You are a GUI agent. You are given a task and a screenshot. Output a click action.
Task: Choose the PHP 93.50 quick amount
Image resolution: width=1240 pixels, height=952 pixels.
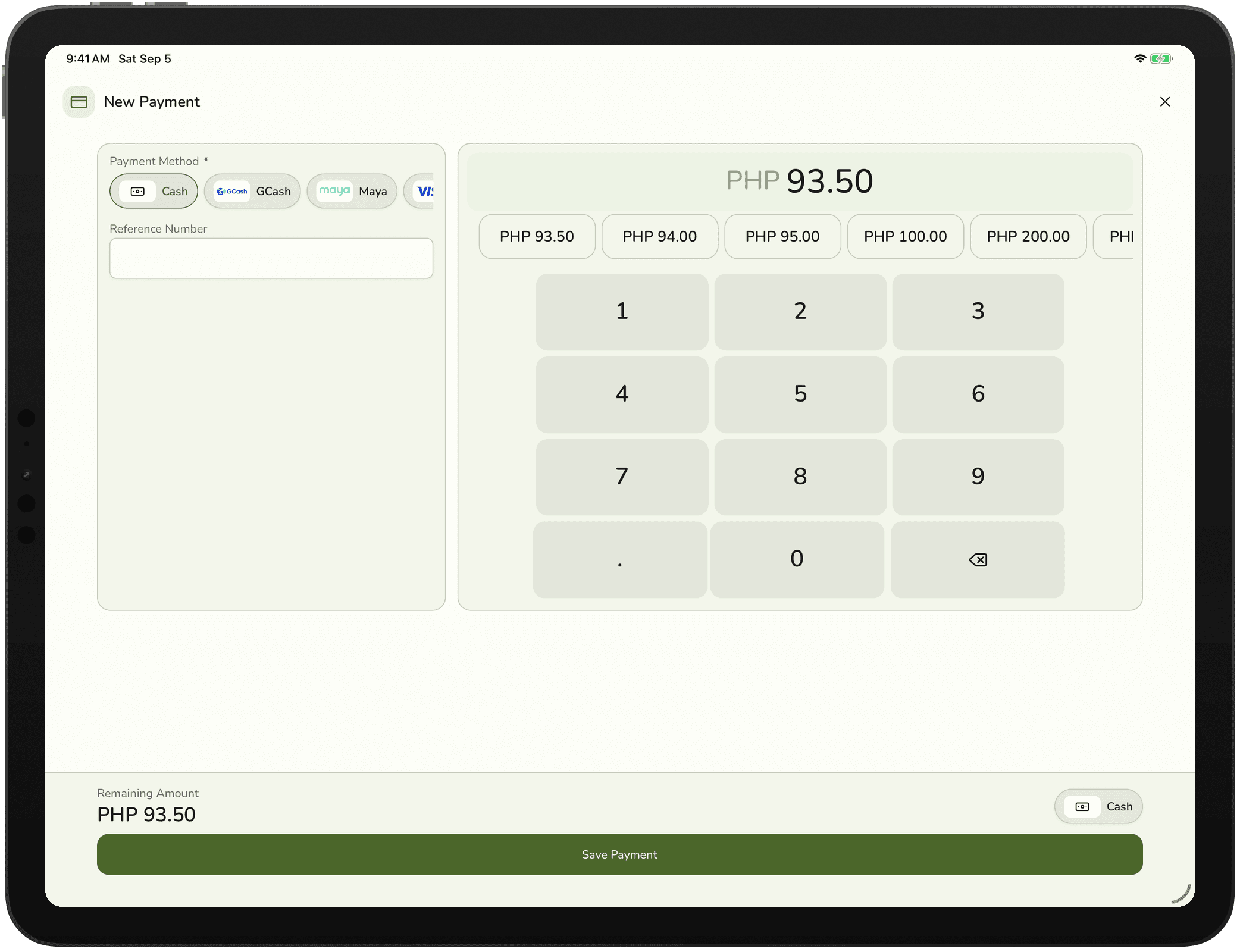(x=537, y=236)
